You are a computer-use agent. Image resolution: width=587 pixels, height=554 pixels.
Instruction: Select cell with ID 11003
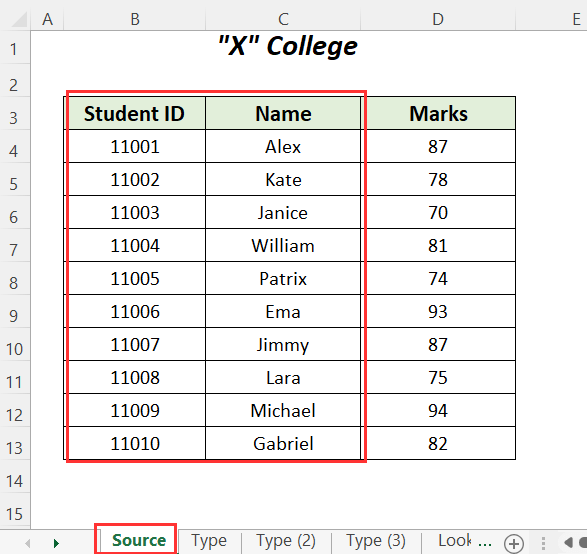(x=135, y=212)
